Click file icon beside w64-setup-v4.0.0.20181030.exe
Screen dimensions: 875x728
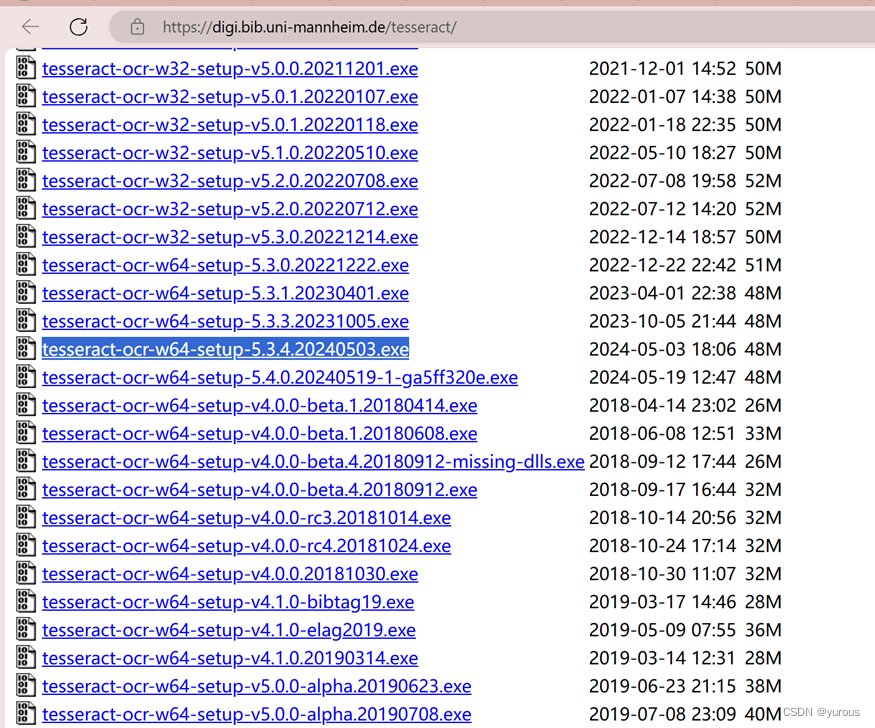26,573
